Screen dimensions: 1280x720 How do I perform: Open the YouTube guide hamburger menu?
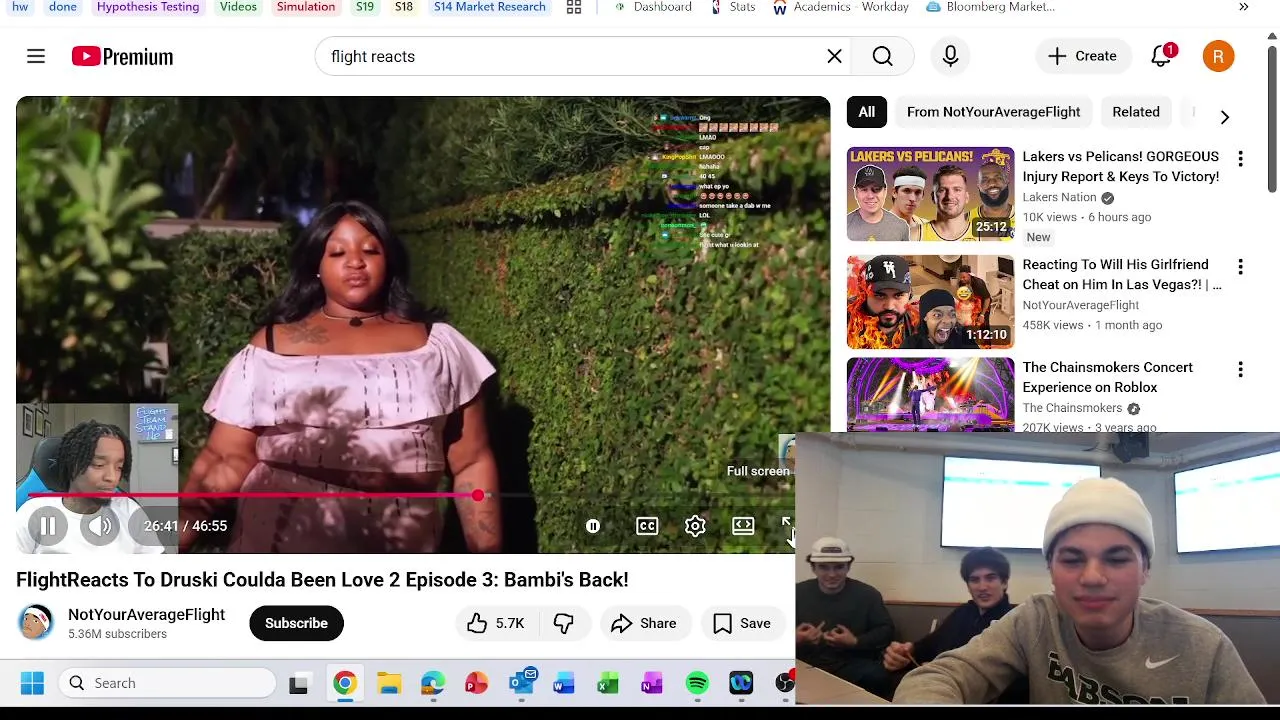click(36, 57)
